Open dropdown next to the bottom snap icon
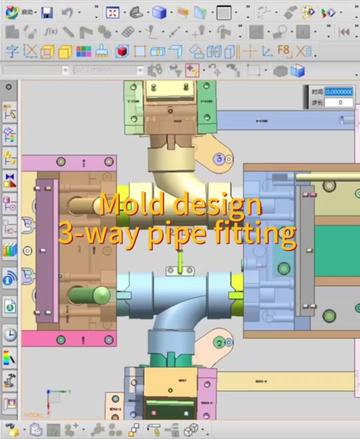The height and width of the screenshot is (439, 360). (x=24, y=430)
